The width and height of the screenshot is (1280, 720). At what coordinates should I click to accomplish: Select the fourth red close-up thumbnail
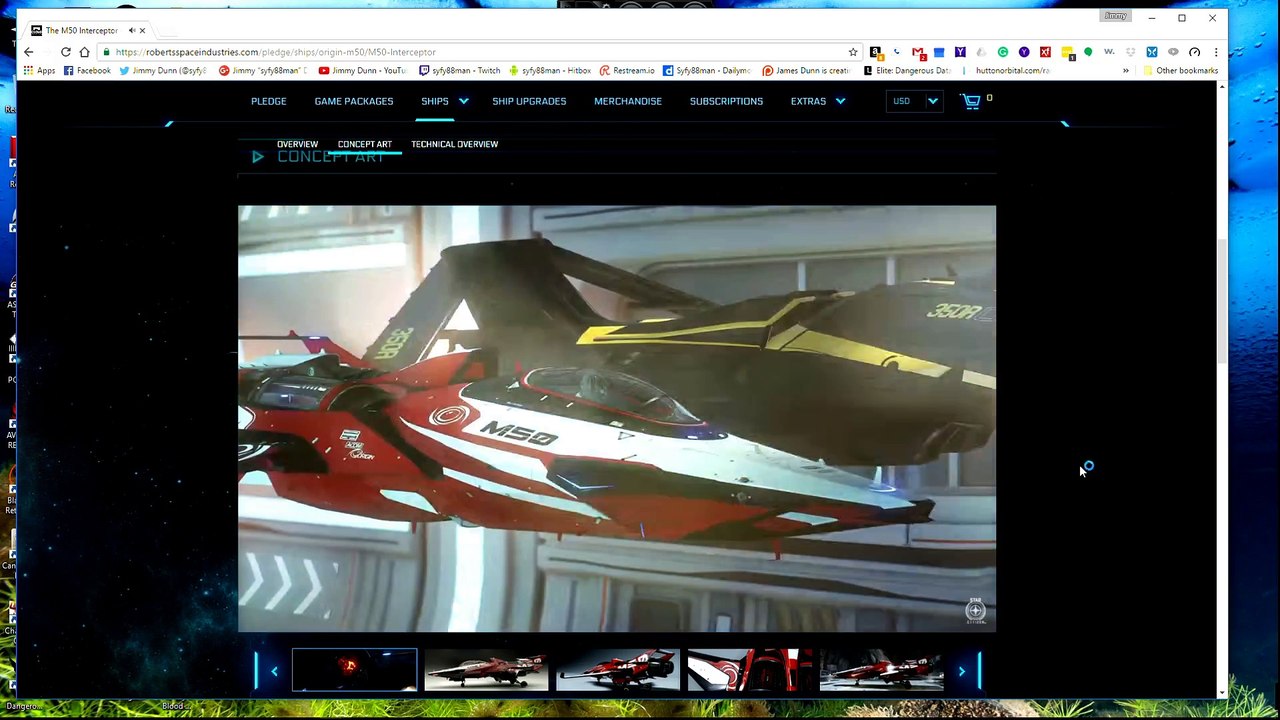coord(750,670)
